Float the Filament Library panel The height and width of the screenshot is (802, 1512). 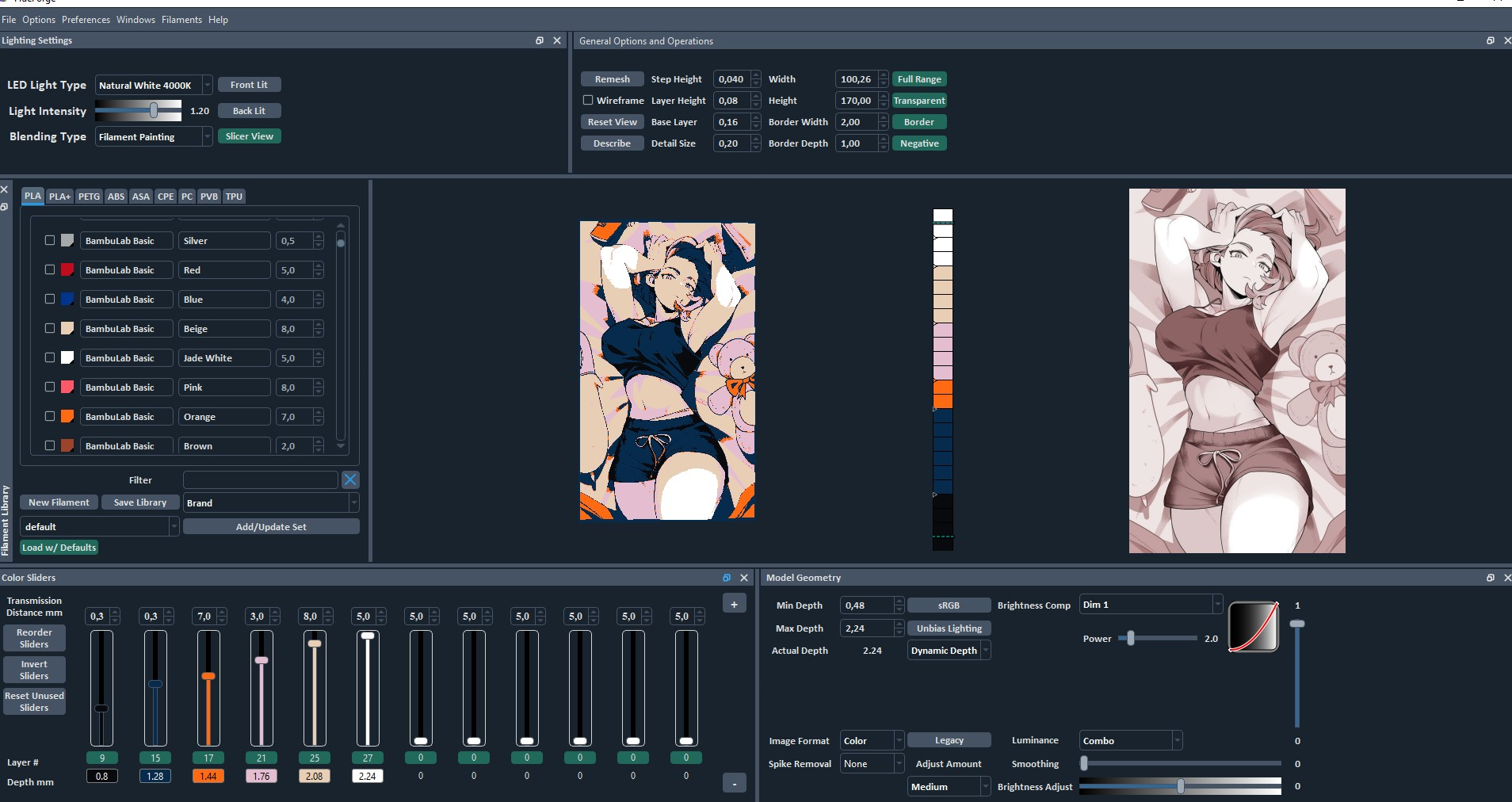click(5, 207)
